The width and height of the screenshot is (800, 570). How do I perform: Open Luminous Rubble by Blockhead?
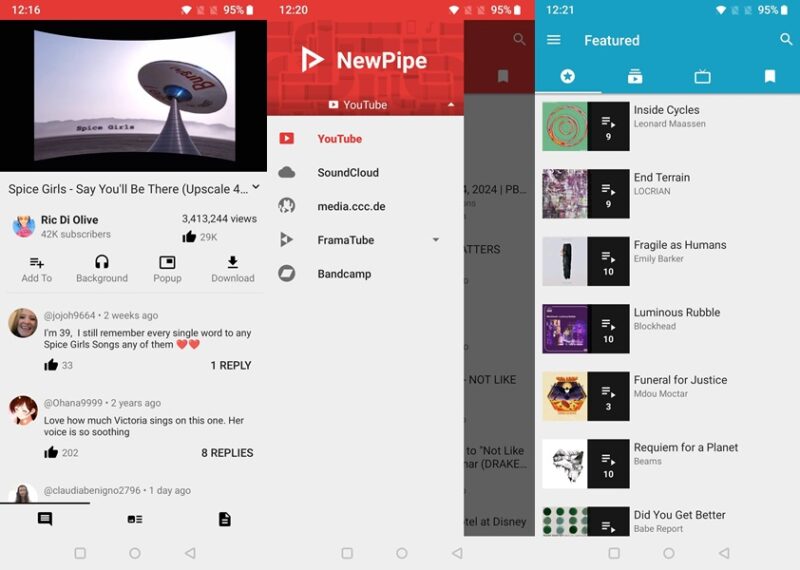point(667,329)
